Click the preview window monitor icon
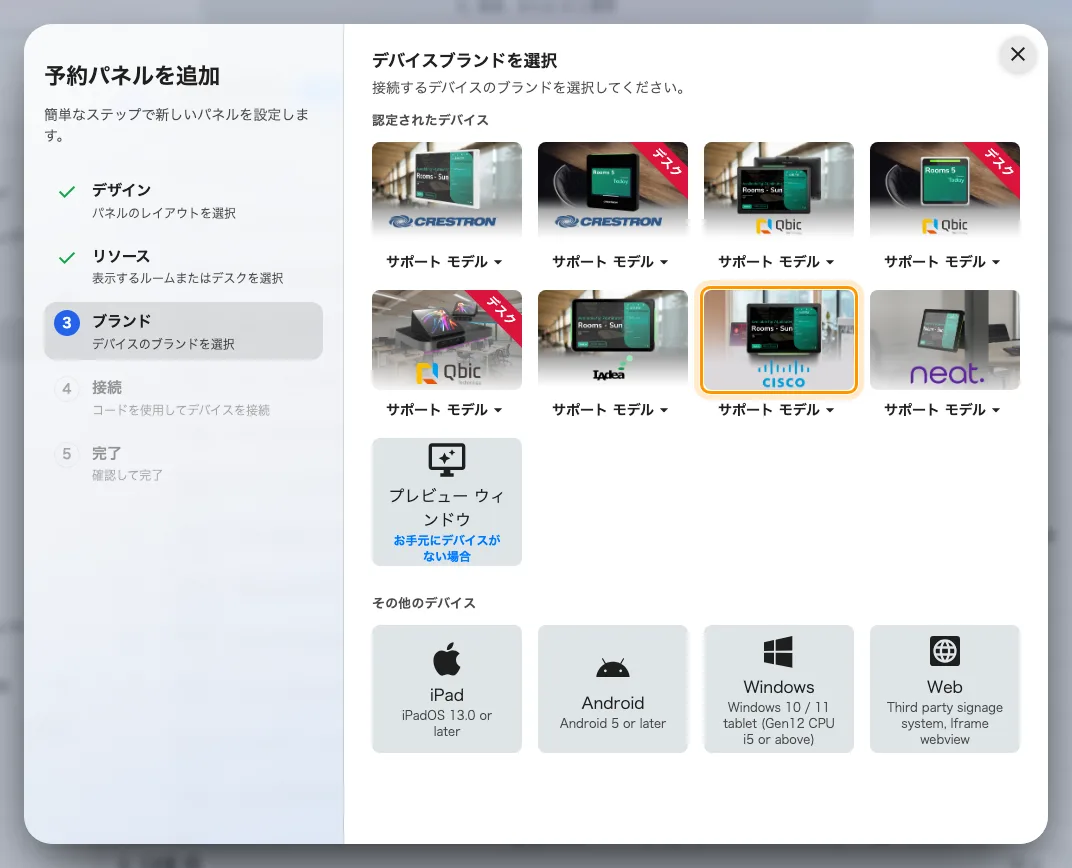The image size is (1072, 868). (x=446, y=460)
